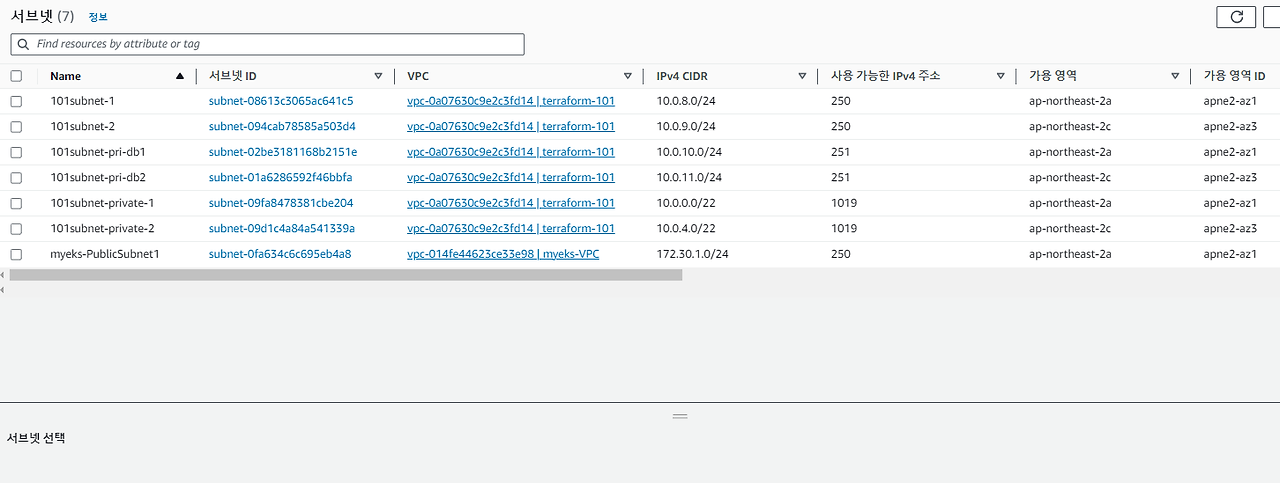1280x483 pixels.
Task: Open the 가용 영역 column sort arrow
Action: pos(1175,76)
